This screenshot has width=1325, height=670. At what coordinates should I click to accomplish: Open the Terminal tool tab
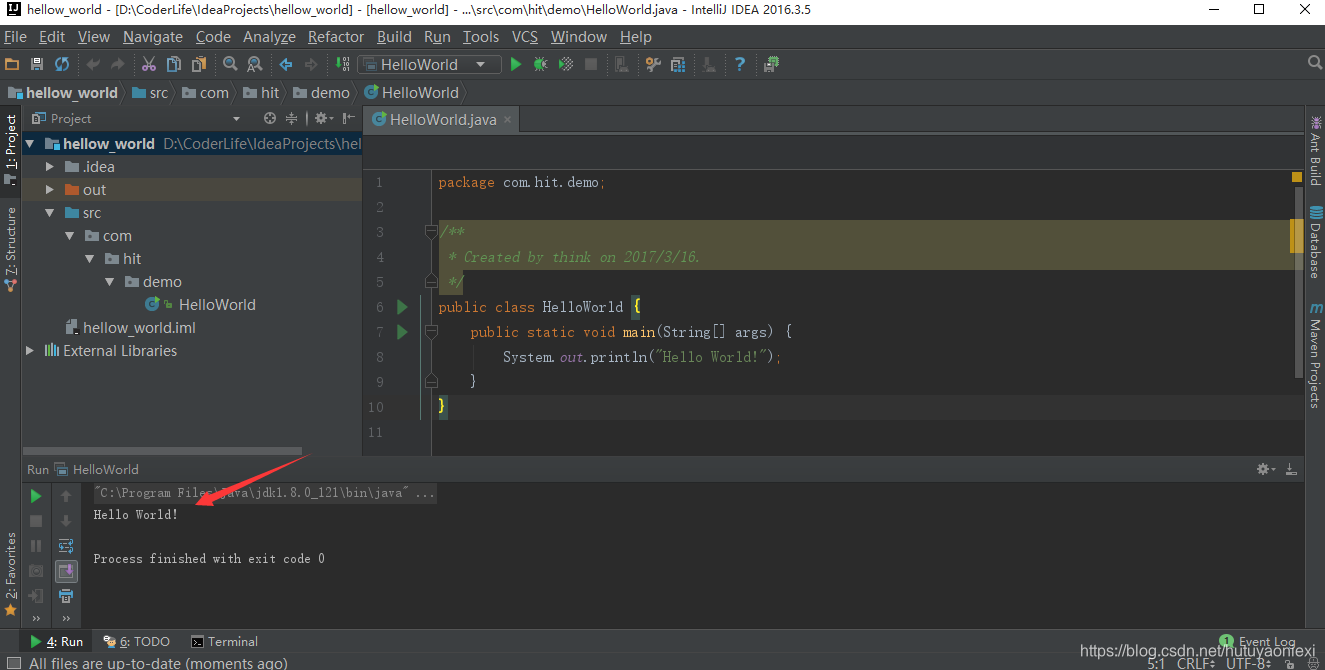pyautogui.click(x=224, y=641)
